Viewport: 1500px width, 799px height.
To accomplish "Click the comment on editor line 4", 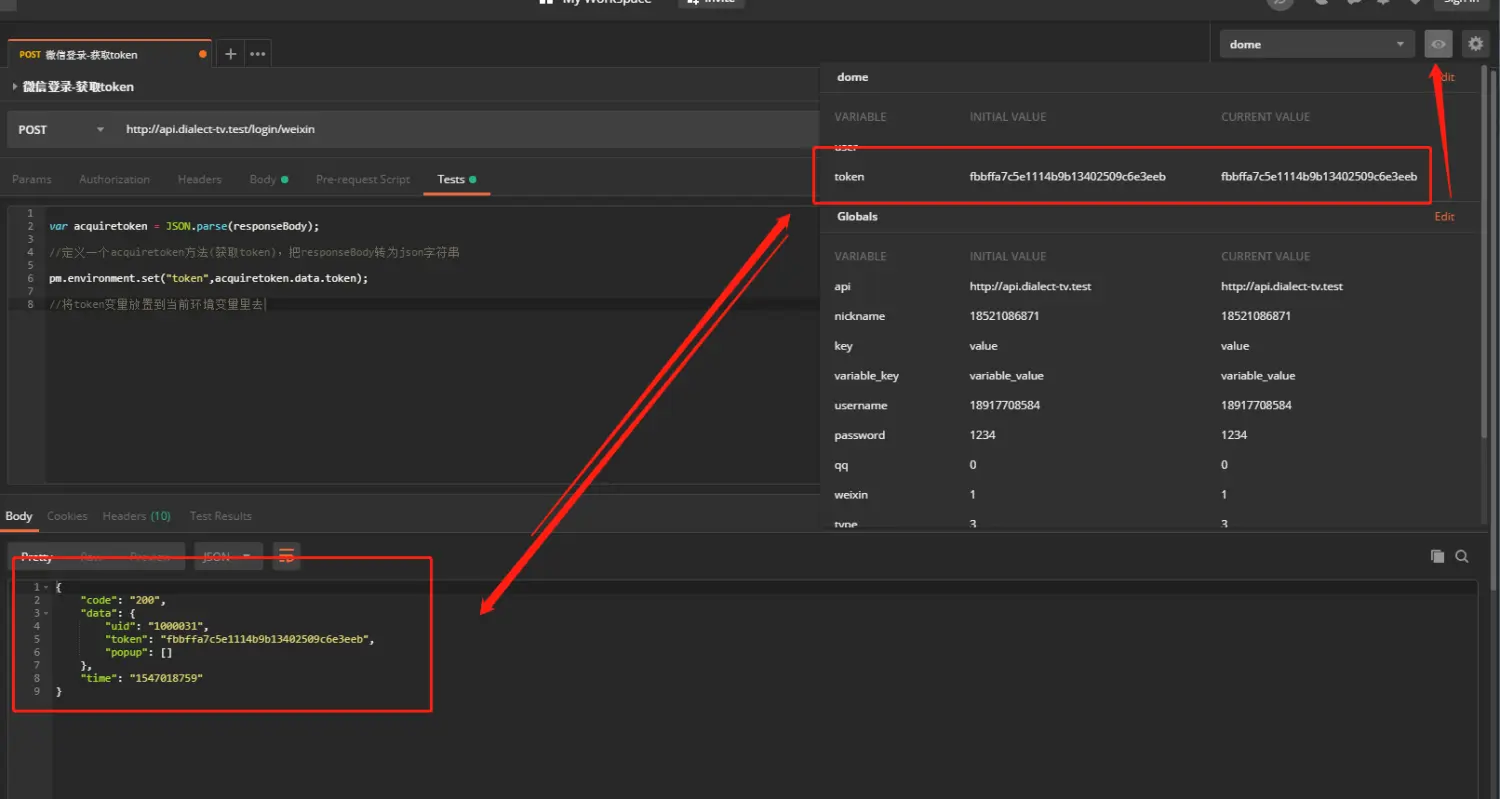I will click(x=254, y=252).
